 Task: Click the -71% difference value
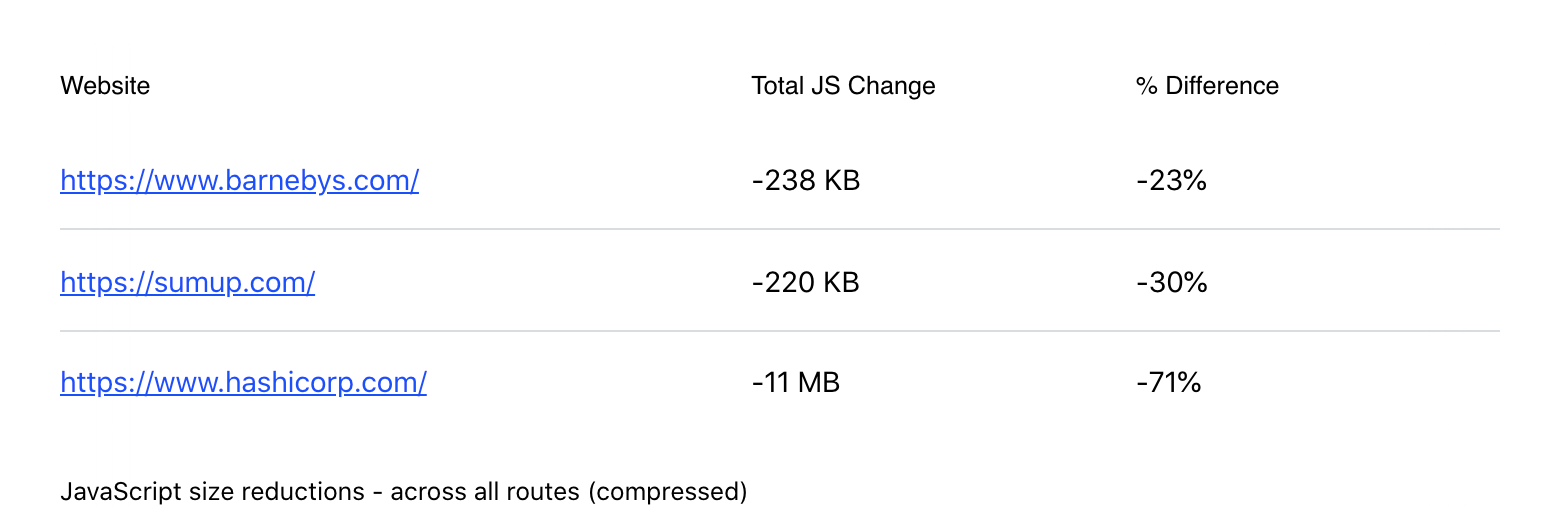point(1168,382)
